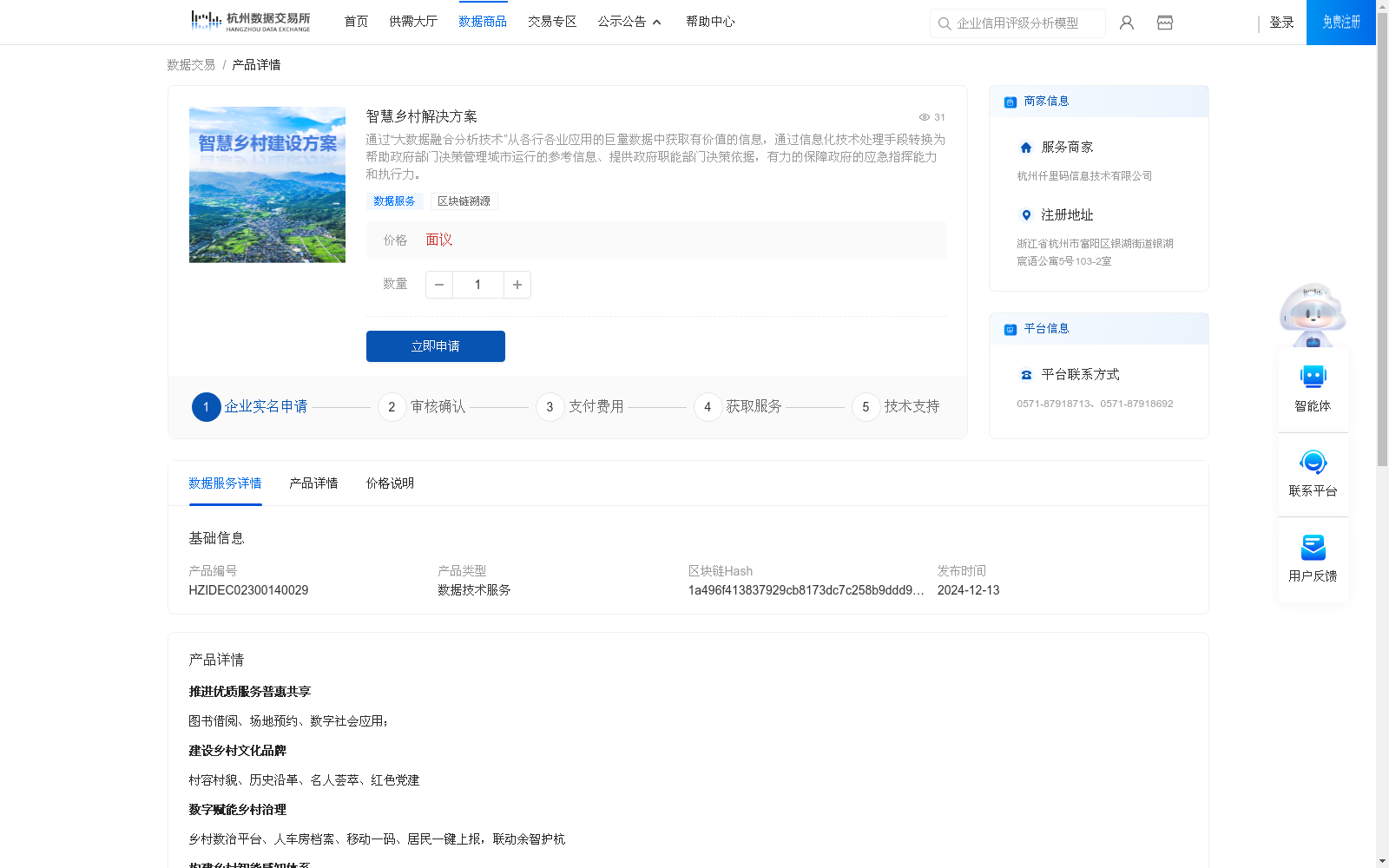Click platform phone 0571-87918713
This screenshot has width=1389, height=868.
coord(1055,404)
